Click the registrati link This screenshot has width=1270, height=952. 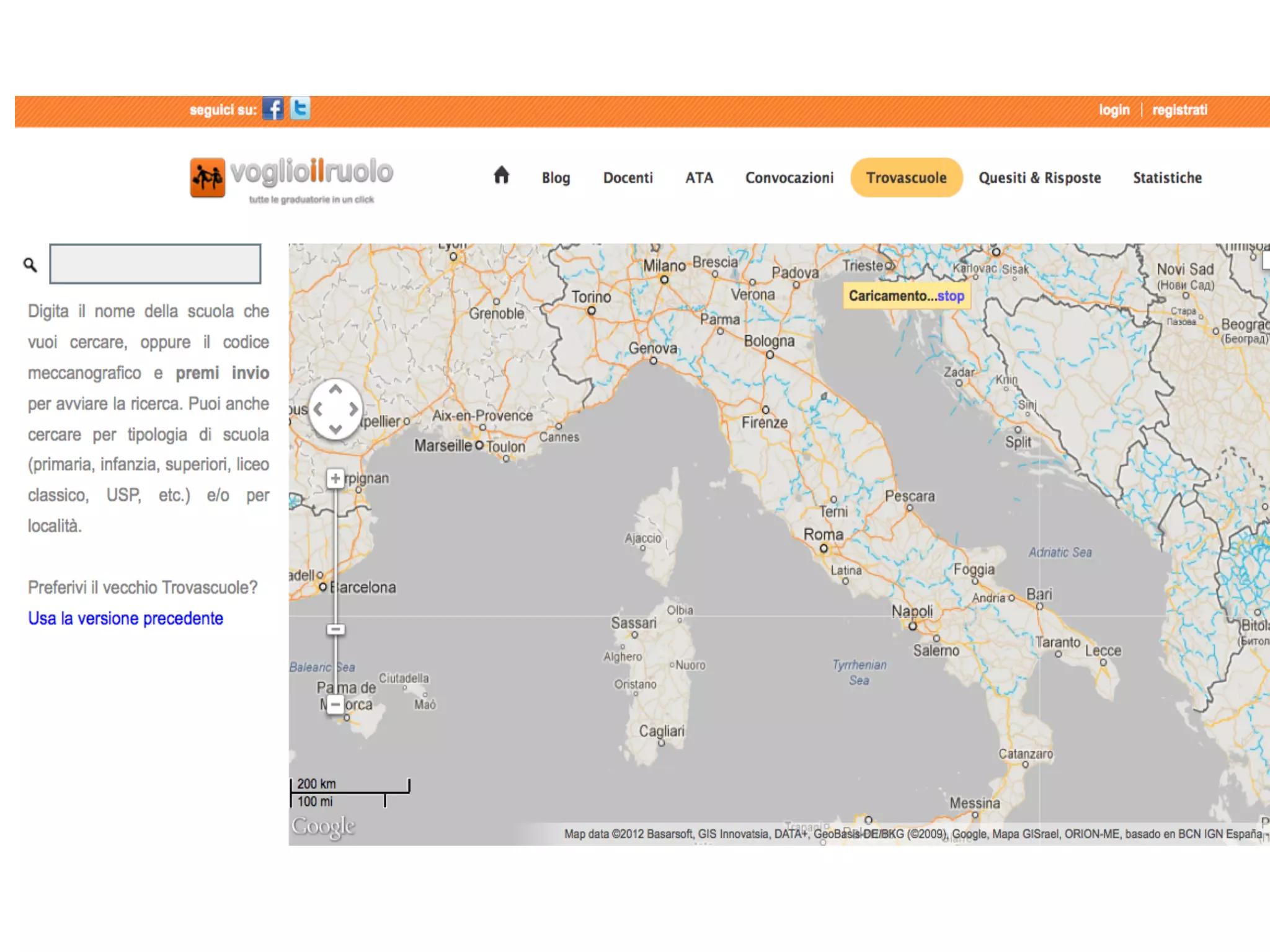pyautogui.click(x=1179, y=110)
